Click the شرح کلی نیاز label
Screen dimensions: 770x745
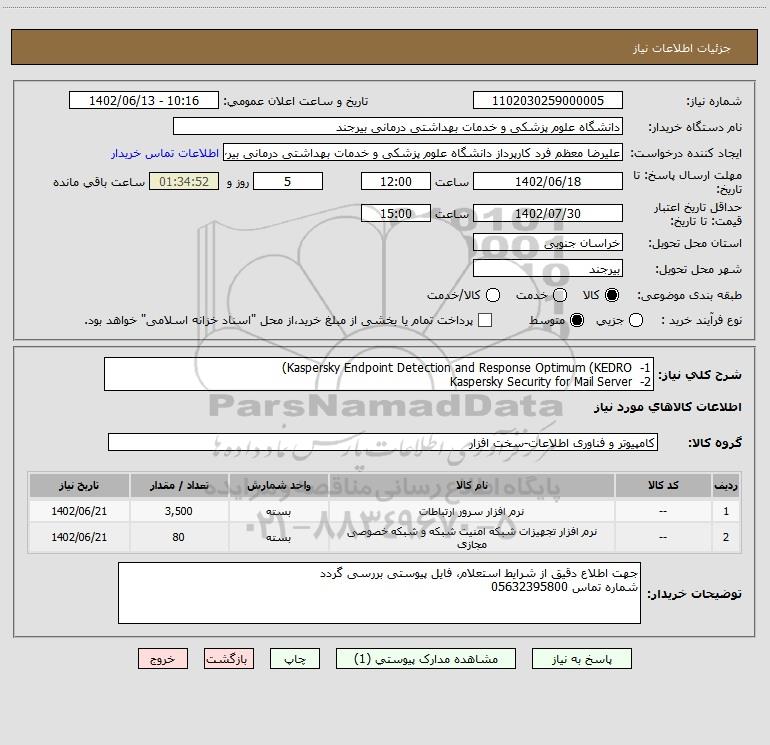tap(700, 375)
